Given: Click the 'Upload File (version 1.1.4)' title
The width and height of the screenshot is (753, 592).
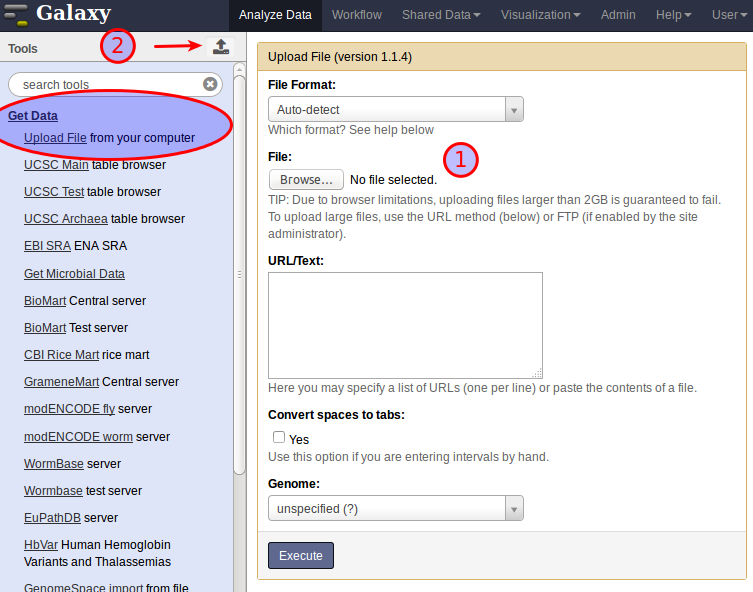Looking at the screenshot, I should (340, 57).
